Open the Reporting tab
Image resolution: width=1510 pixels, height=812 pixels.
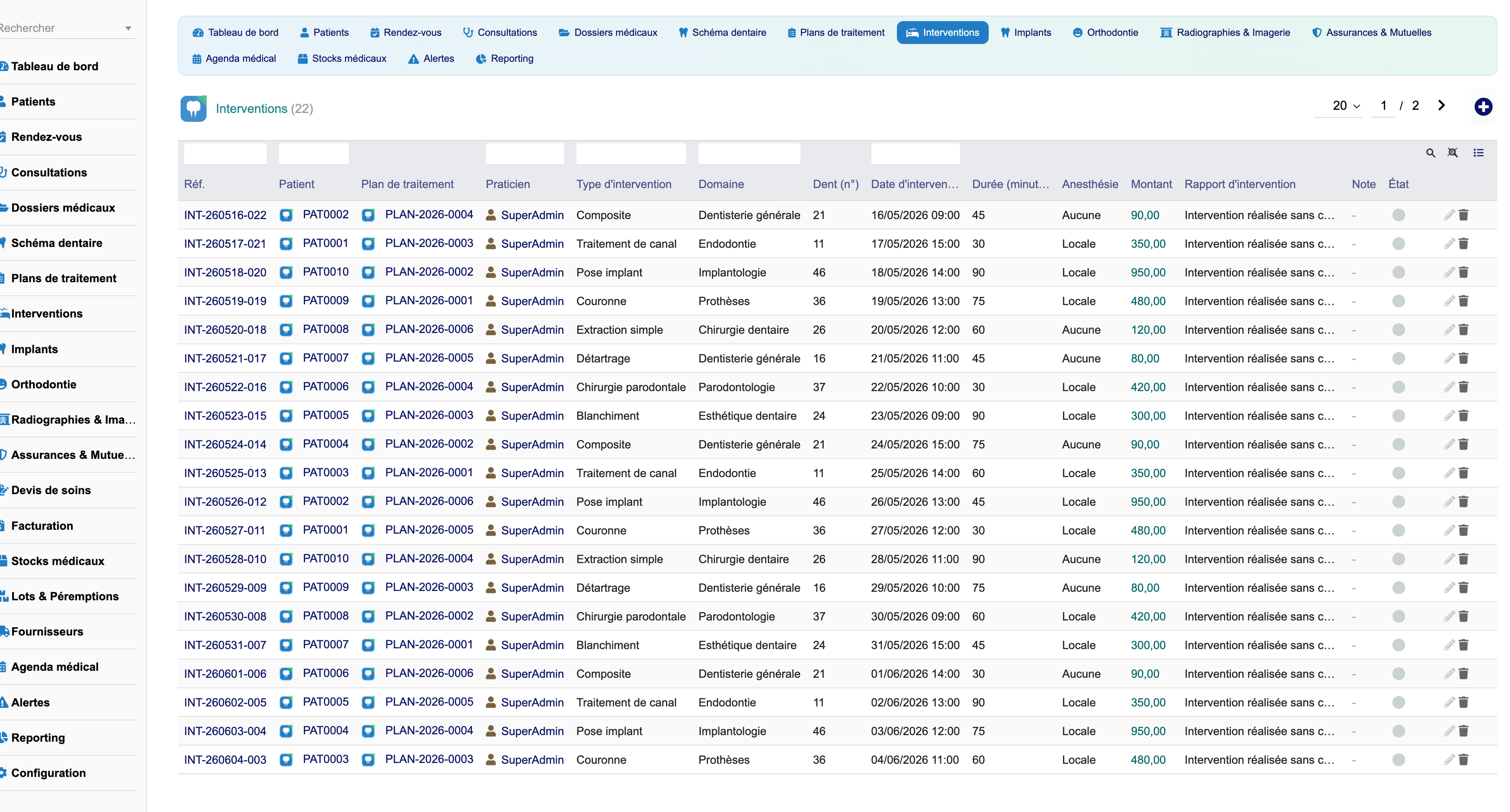tap(505, 58)
